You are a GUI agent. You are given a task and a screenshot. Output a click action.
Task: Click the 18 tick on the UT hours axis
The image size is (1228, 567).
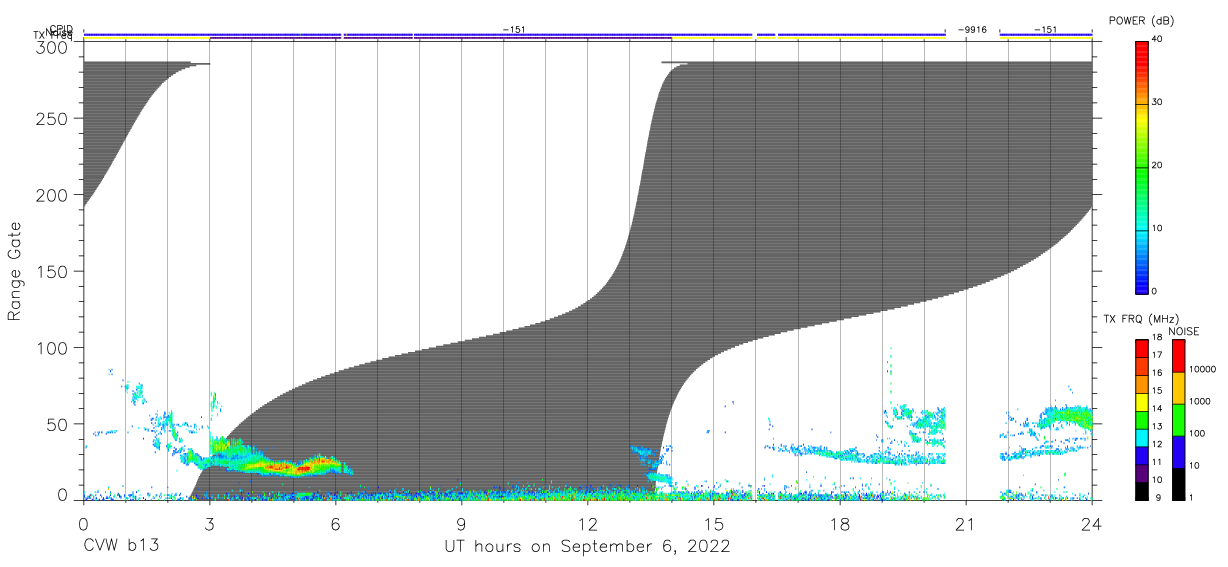click(839, 524)
